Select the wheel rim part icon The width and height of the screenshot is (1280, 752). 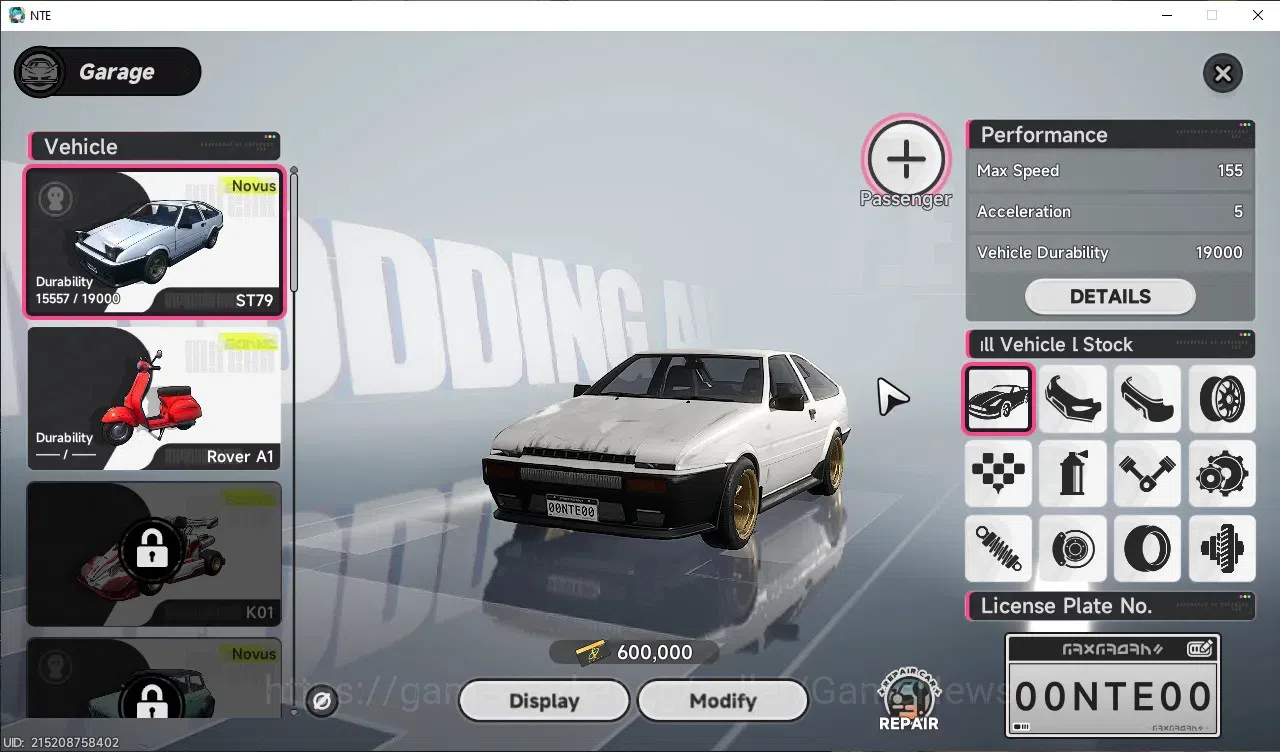tap(1222, 398)
